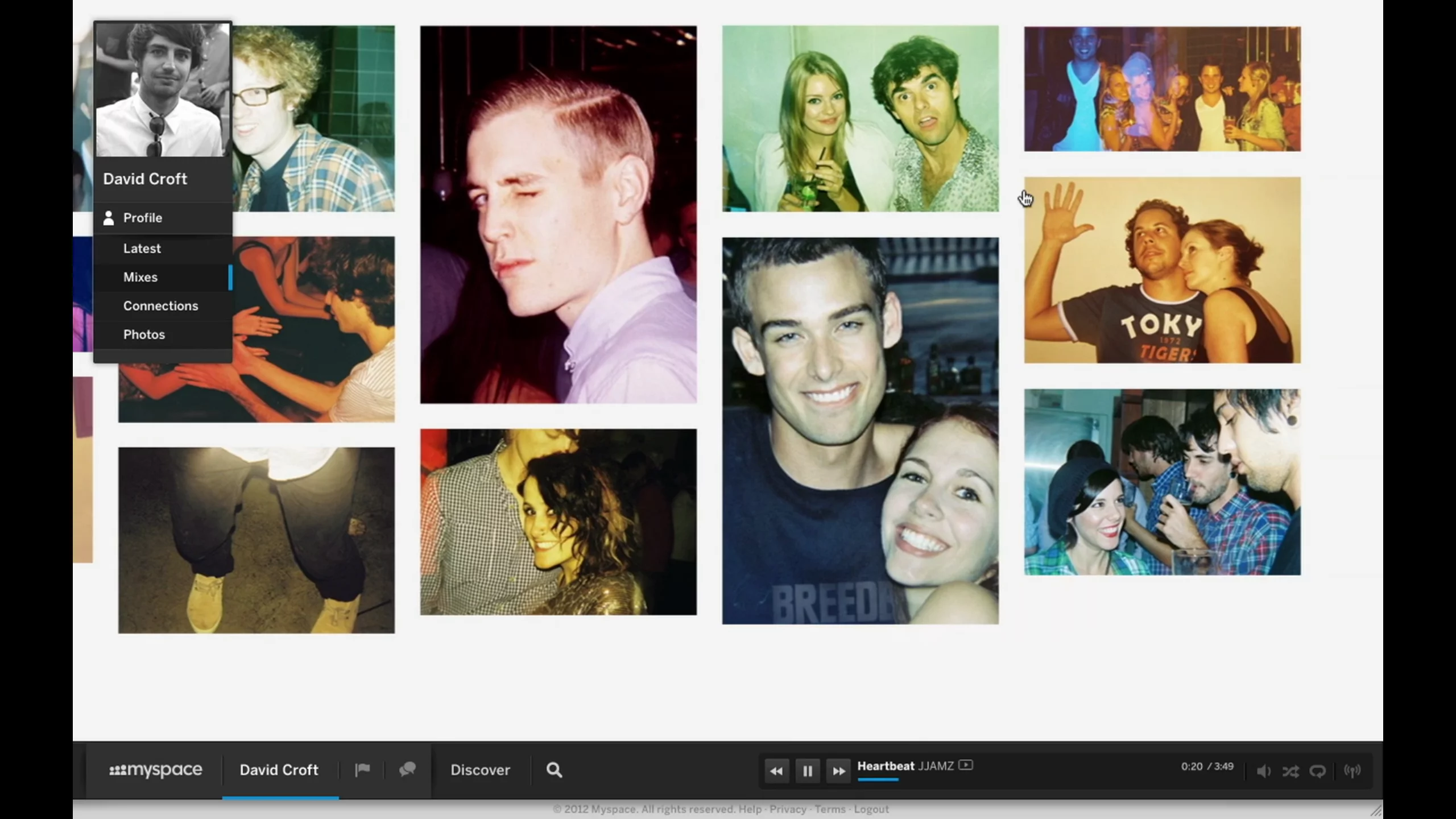
Task: Pause the currently playing song
Action: coord(808,771)
